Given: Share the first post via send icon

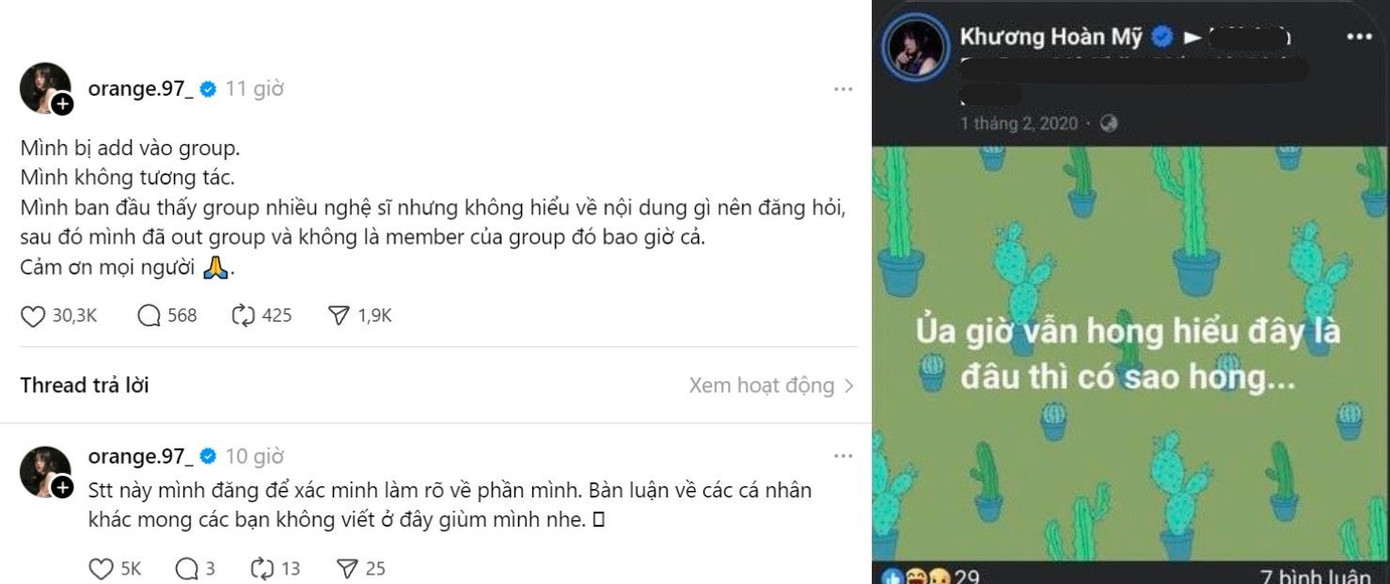Looking at the screenshot, I should tap(338, 316).
